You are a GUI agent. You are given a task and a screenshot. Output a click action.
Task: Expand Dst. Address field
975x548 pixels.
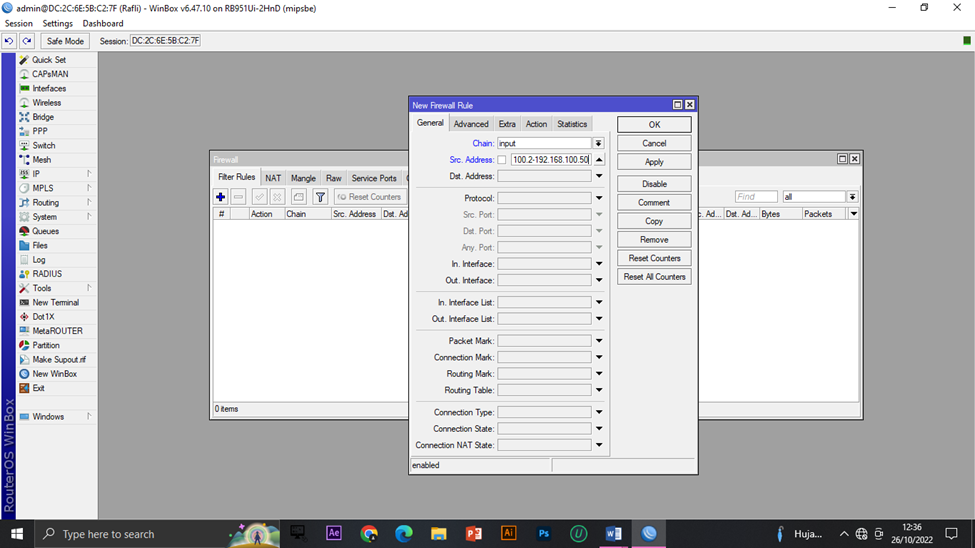(599, 176)
